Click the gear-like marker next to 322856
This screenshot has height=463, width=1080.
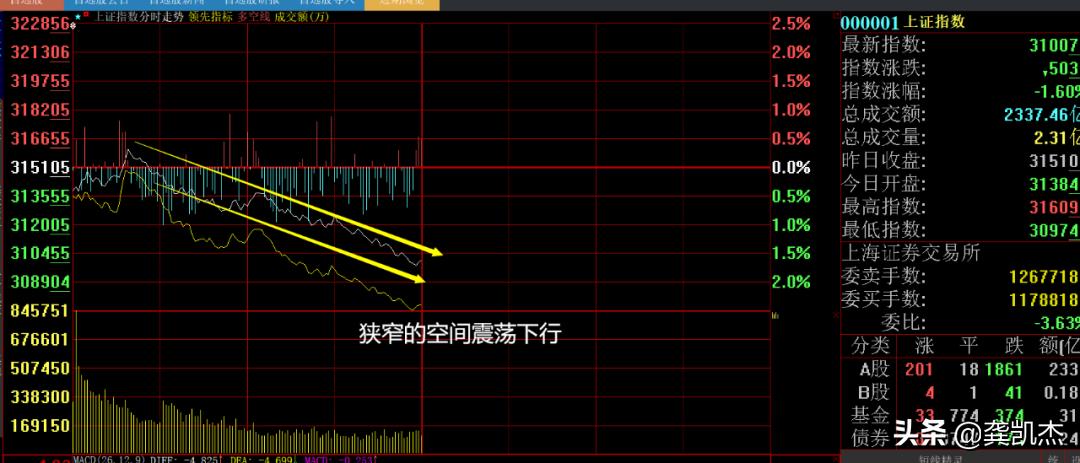(x=73, y=26)
